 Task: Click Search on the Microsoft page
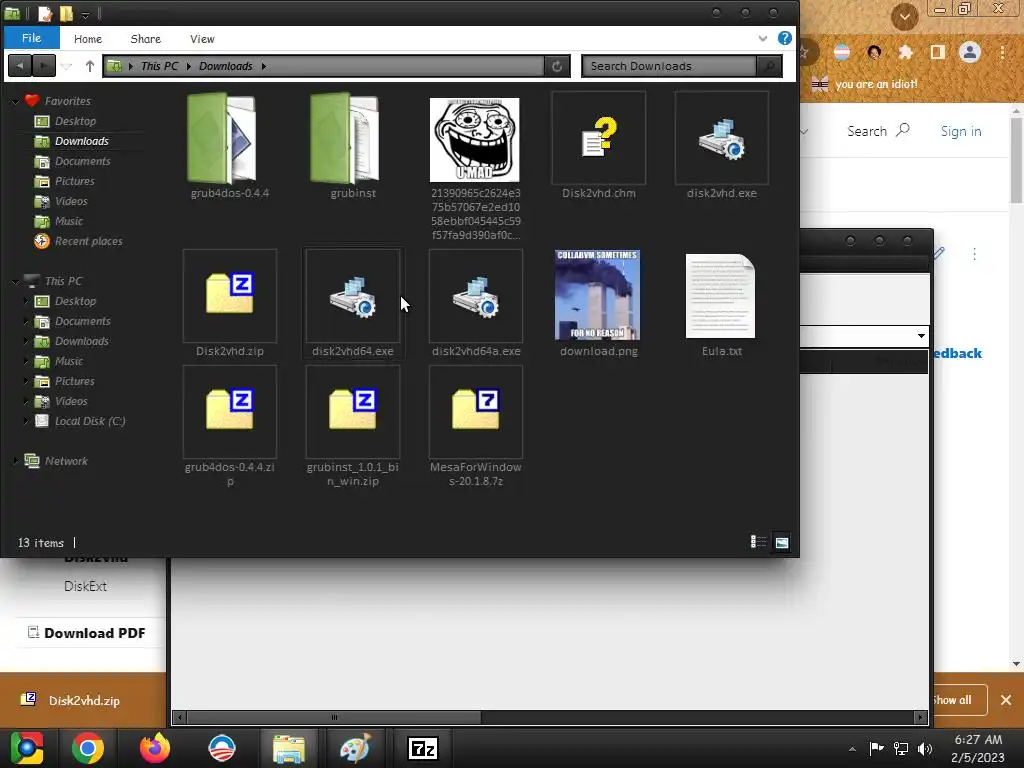click(x=878, y=131)
